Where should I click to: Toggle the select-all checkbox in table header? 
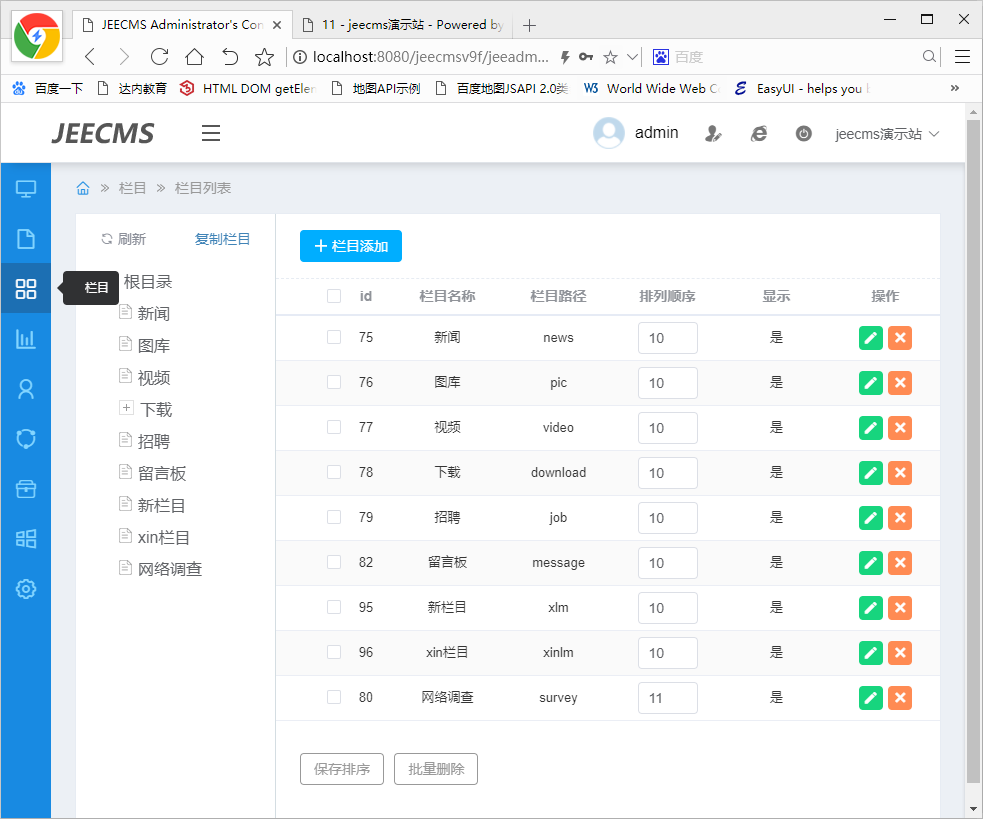click(334, 296)
